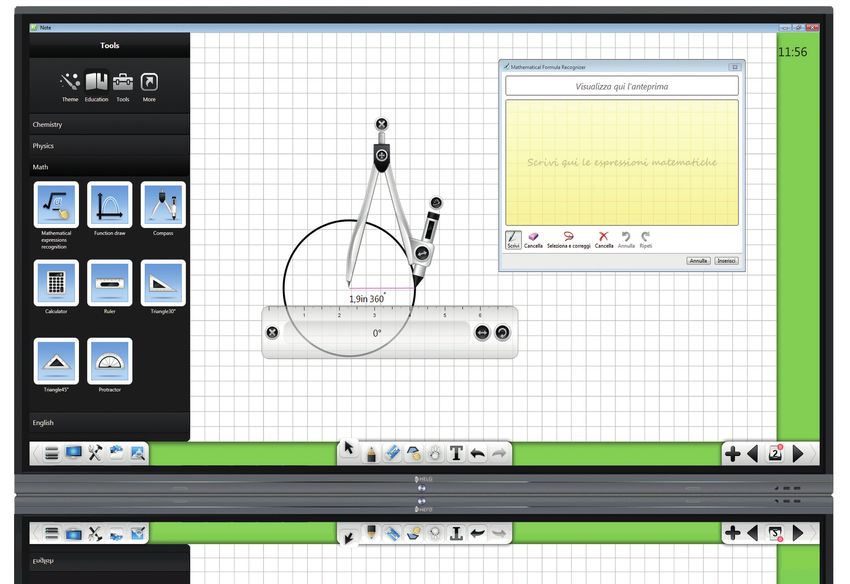The height and width of the screenshot is (584, 850).
Task: Click the compass radius adjust arrow button
Action: coord(422,253)
